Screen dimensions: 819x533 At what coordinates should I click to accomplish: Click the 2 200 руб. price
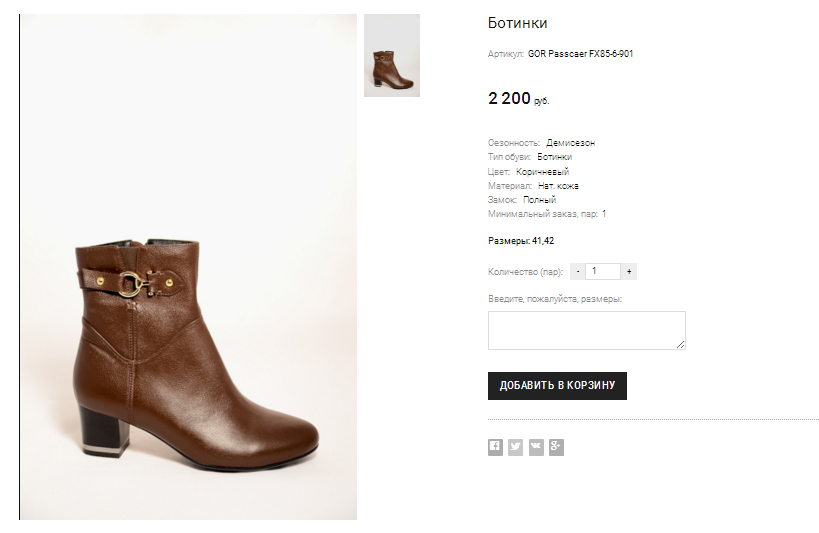518,99
